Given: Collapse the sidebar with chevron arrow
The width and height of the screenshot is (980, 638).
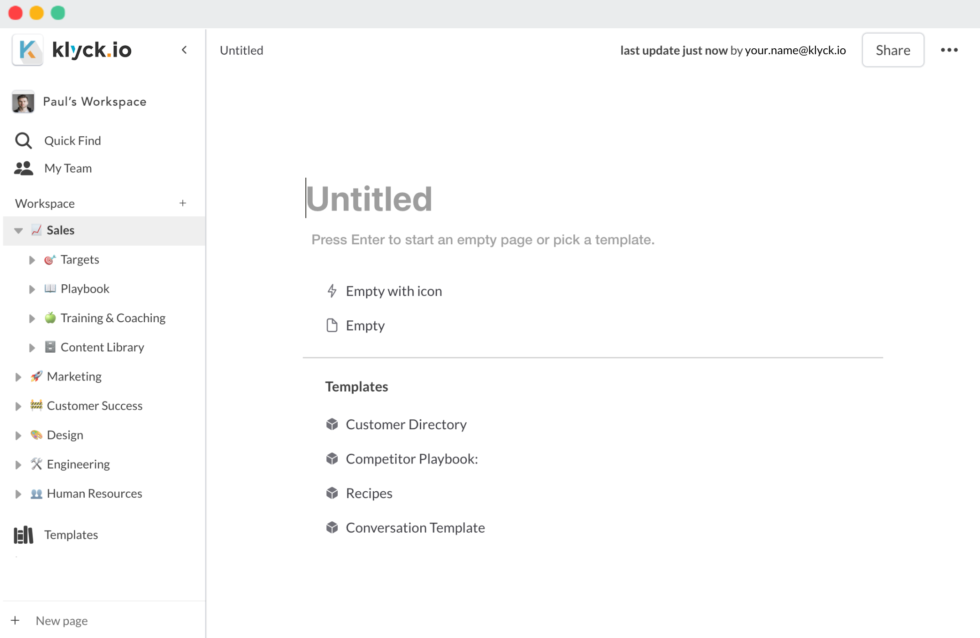Looking at the screenshot, I should [x=184, y=50].
